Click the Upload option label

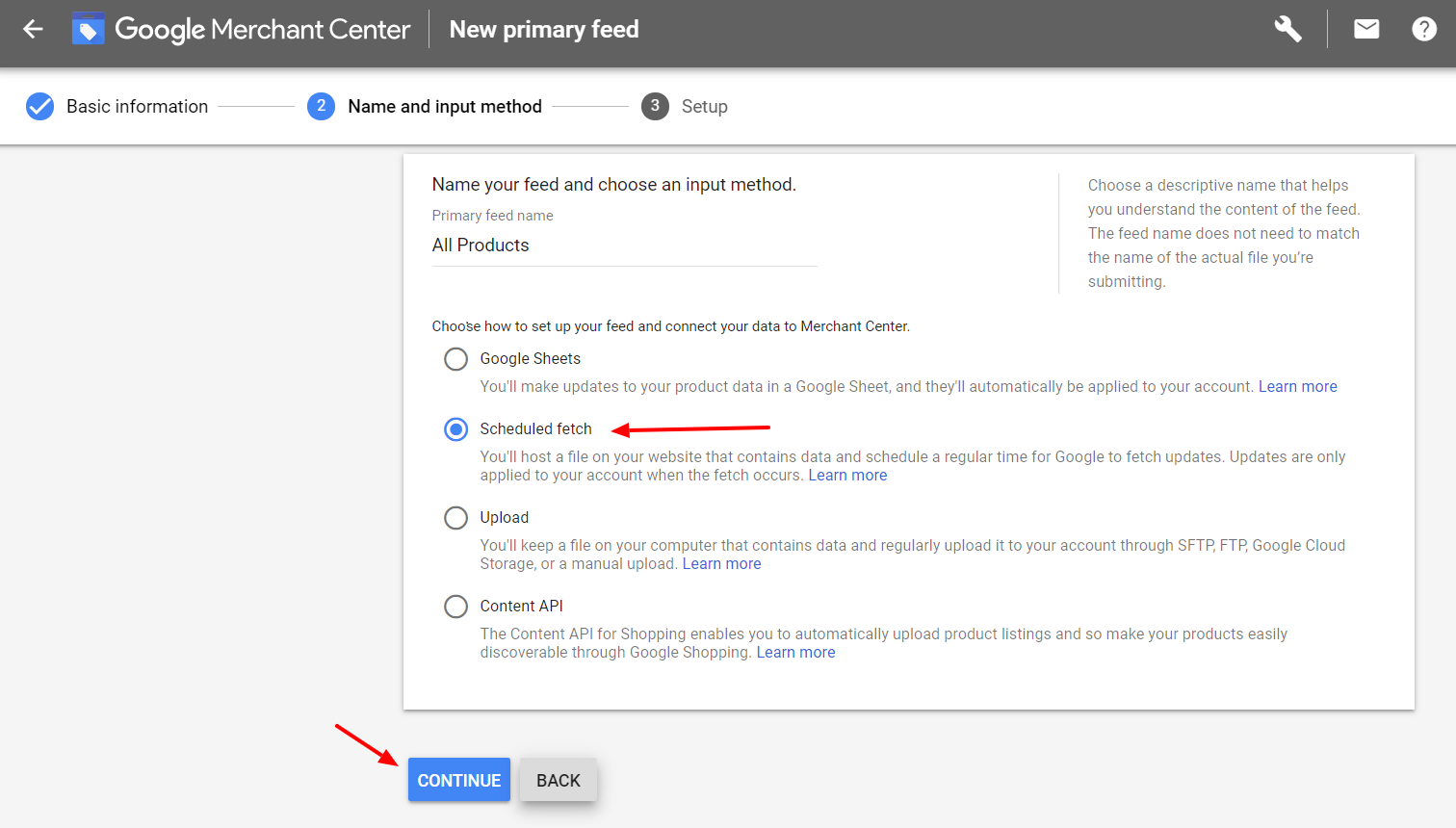(x=504, y=517)
